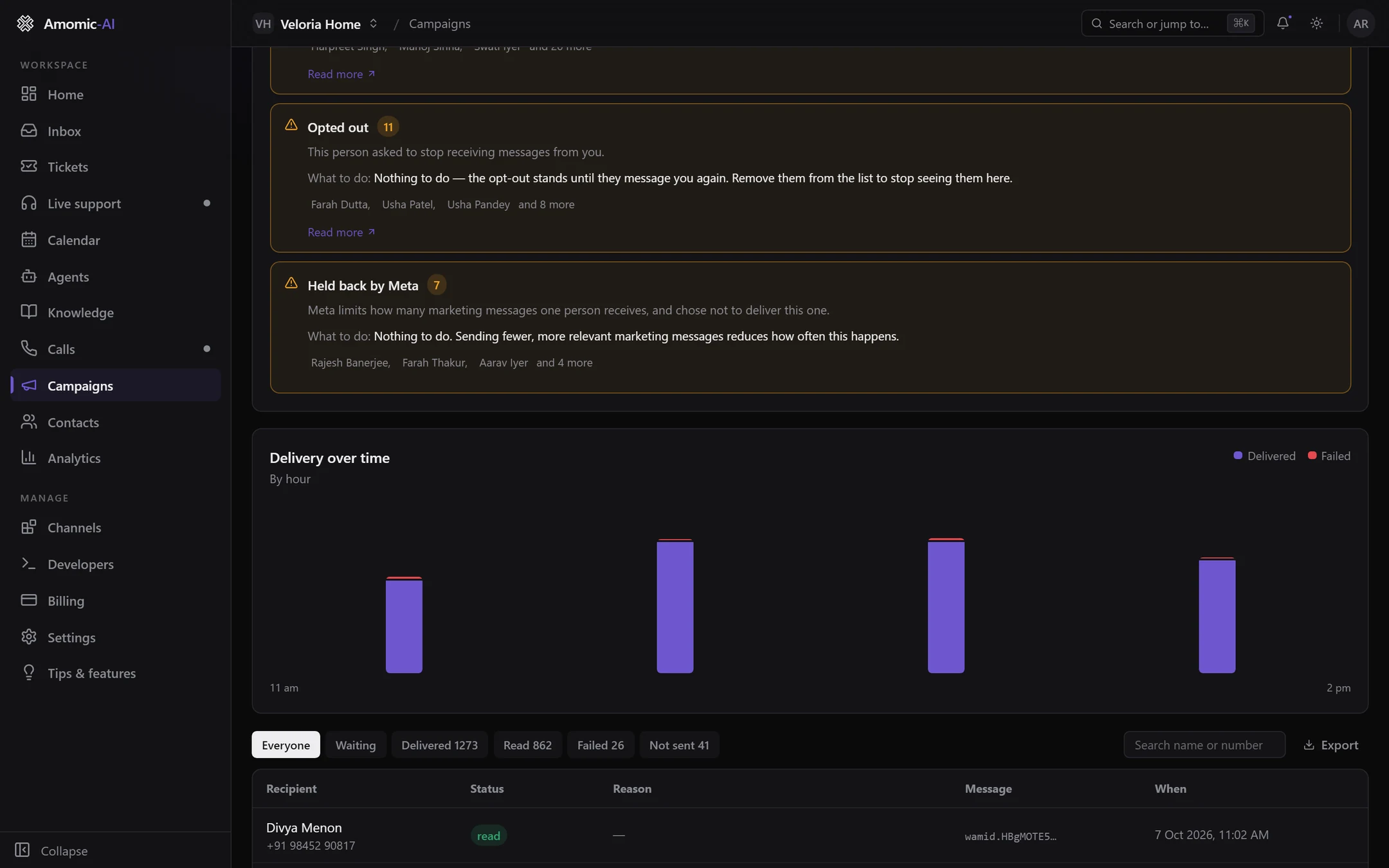Collapse the sidebar
This screenshot has height=868, width=1389.
point(51,850)
